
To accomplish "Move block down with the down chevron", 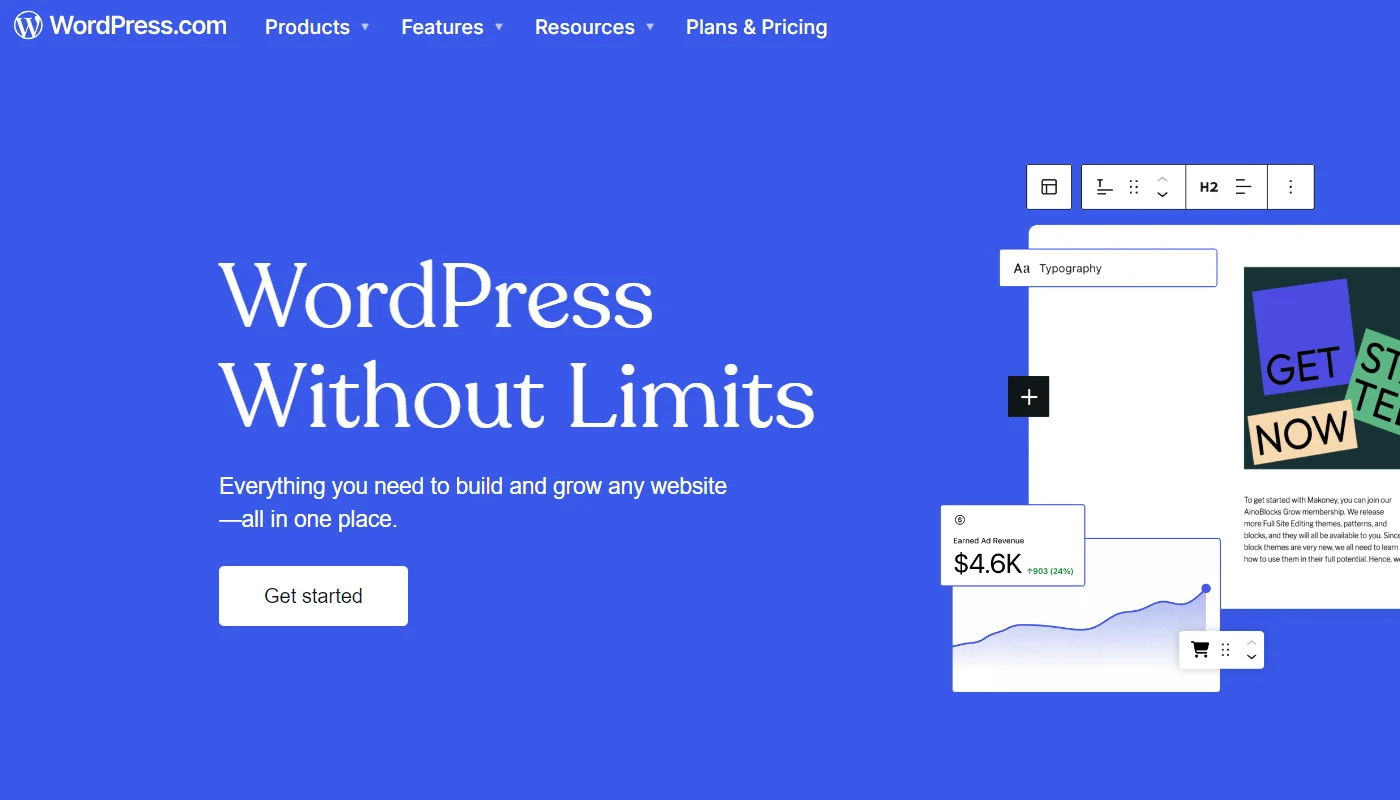I will point(1162,194).
